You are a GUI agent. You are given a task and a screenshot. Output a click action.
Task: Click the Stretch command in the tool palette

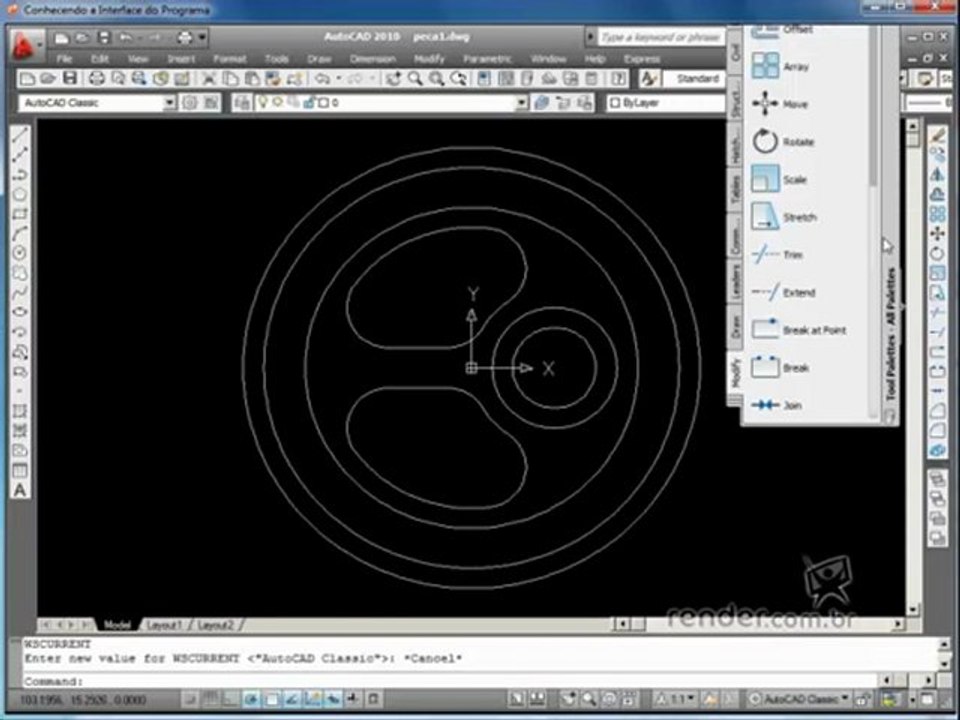[x=784, y=217]
